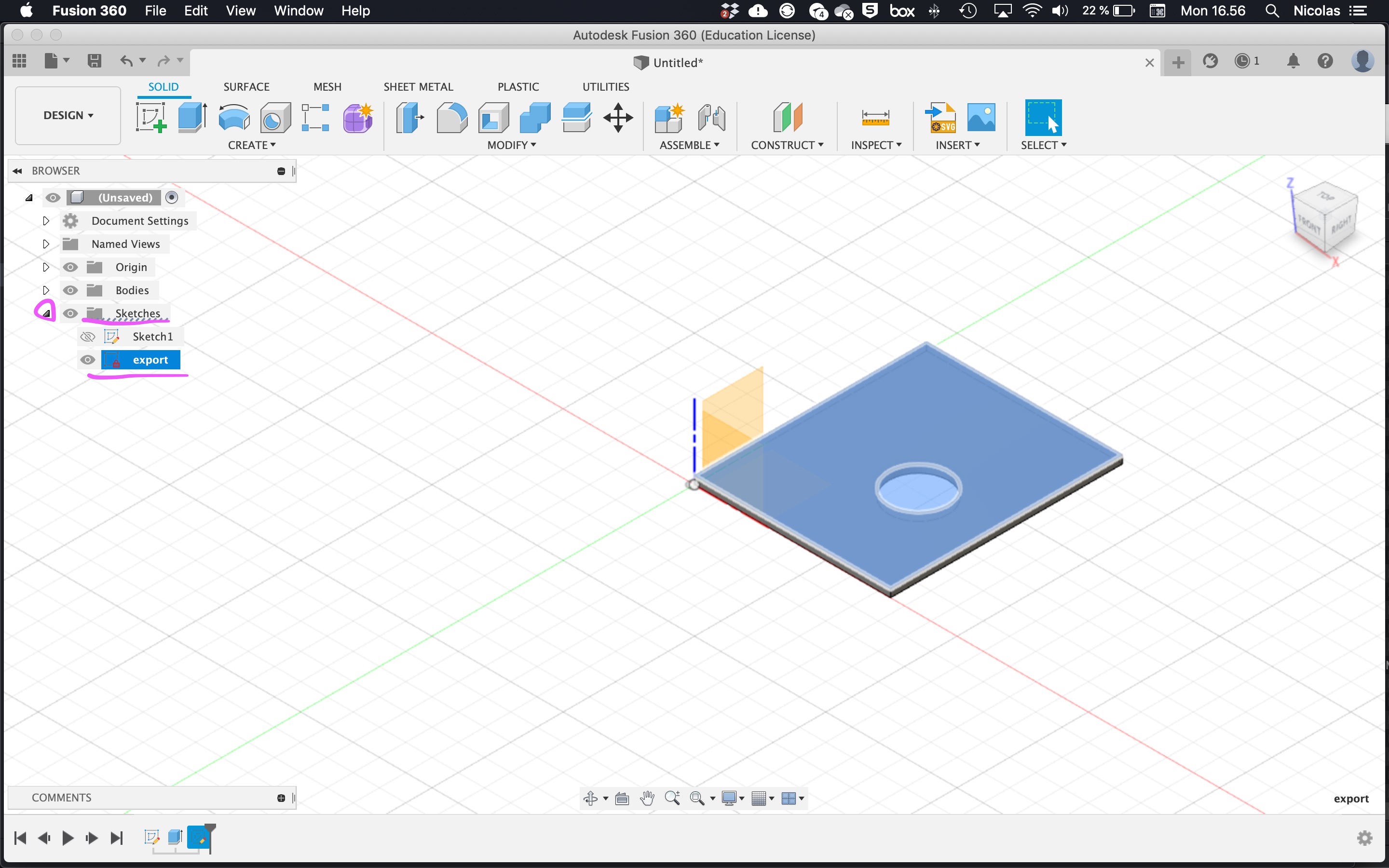Toggle visibility of the Unsaved root component
This screenshot has height=868, width=1389.
click(53, 198)
